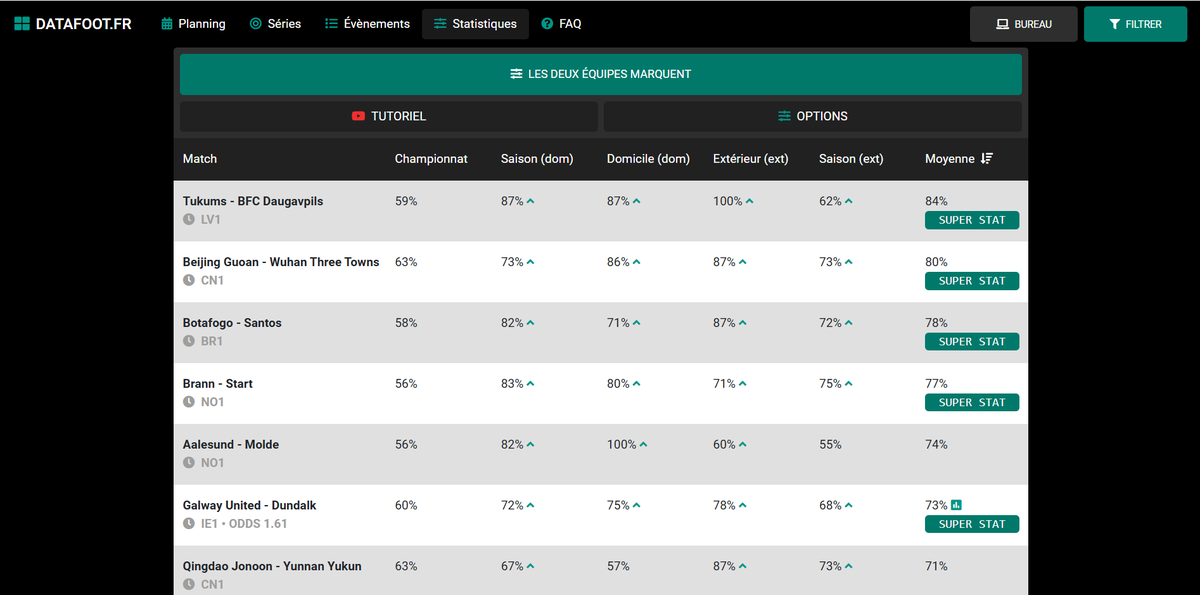Click the 74% Moyenne value for Aalesund
This screenshot has height=595, width=1200.
936,445
